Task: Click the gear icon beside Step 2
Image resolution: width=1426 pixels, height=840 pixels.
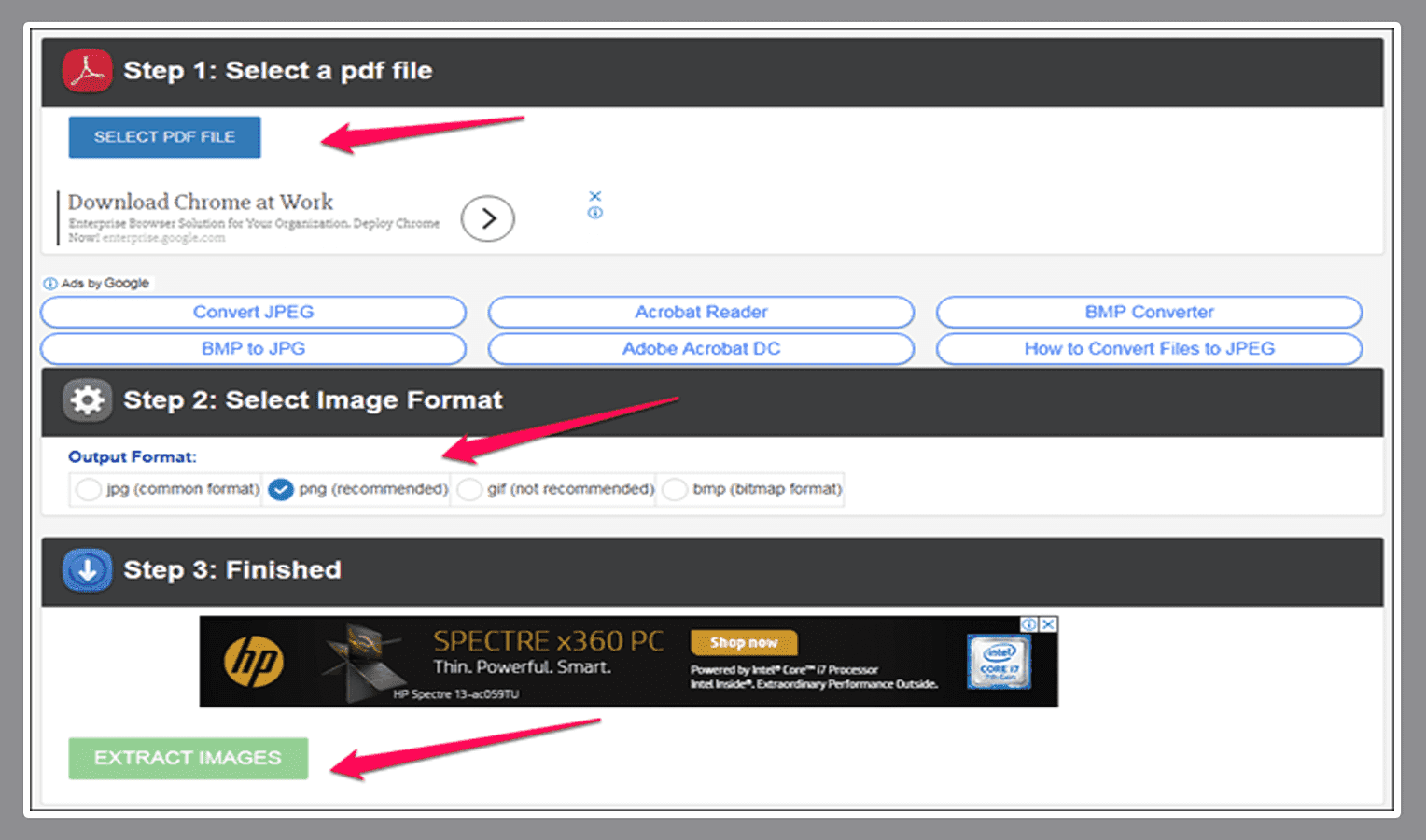Action: (x=88, y=400)
